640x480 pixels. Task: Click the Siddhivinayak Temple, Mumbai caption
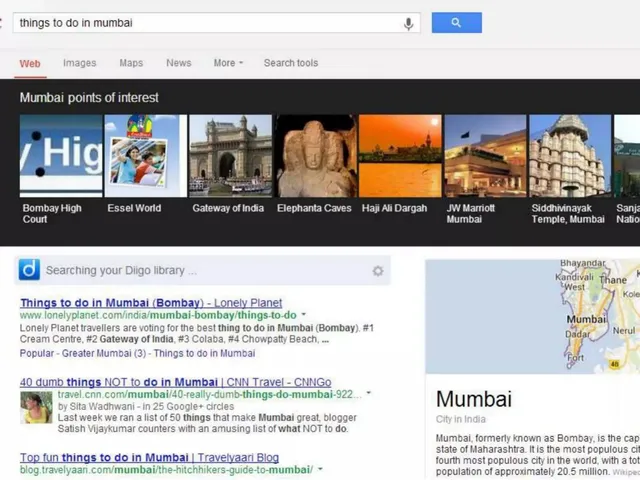point(568,213)
